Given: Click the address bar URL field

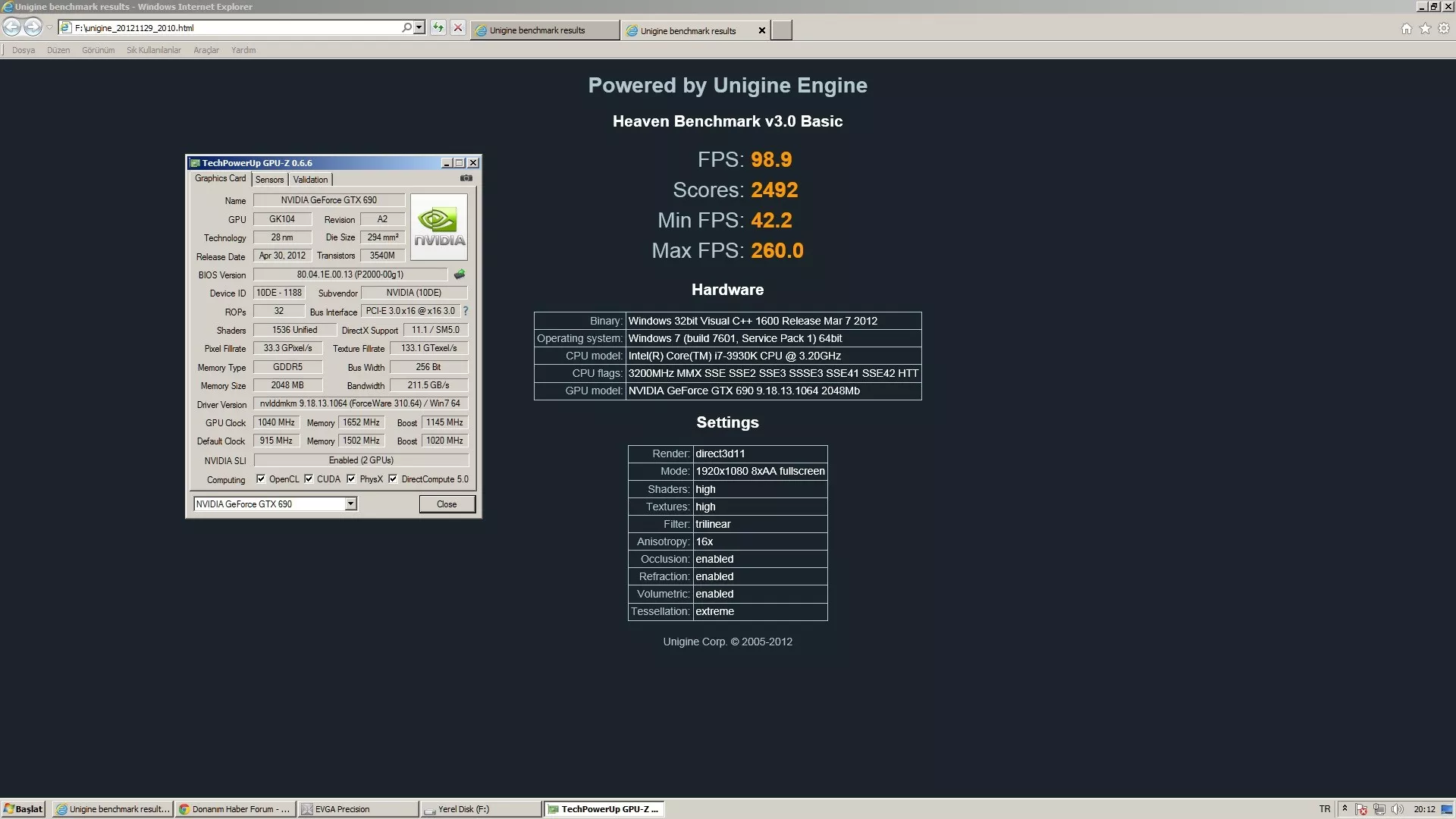Looking at the screenshot, I should (x=235, y=28).
